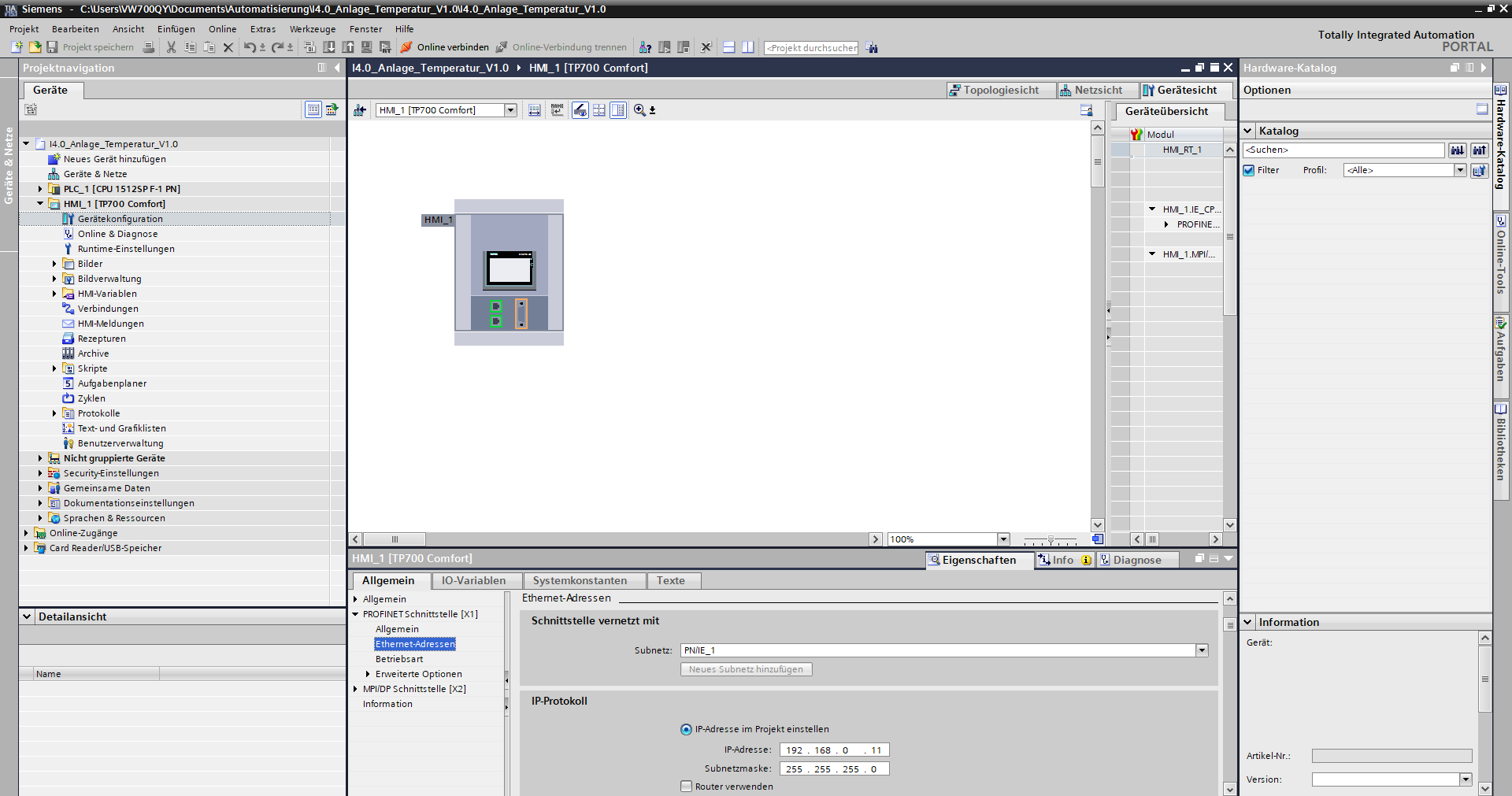Viewport: 1512px width, 796px height.
Task: Click the zoom magnifier icon in device view
Action: coord(639,110)
